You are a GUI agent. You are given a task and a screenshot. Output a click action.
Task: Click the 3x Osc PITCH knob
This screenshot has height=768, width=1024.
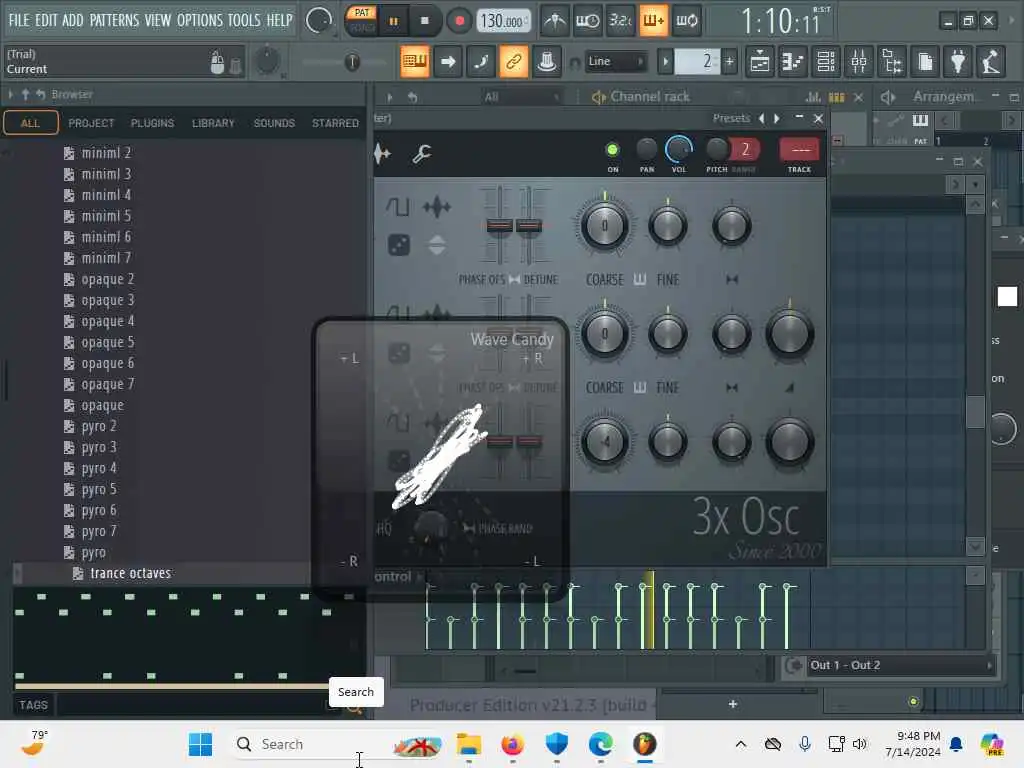(716, 150)
